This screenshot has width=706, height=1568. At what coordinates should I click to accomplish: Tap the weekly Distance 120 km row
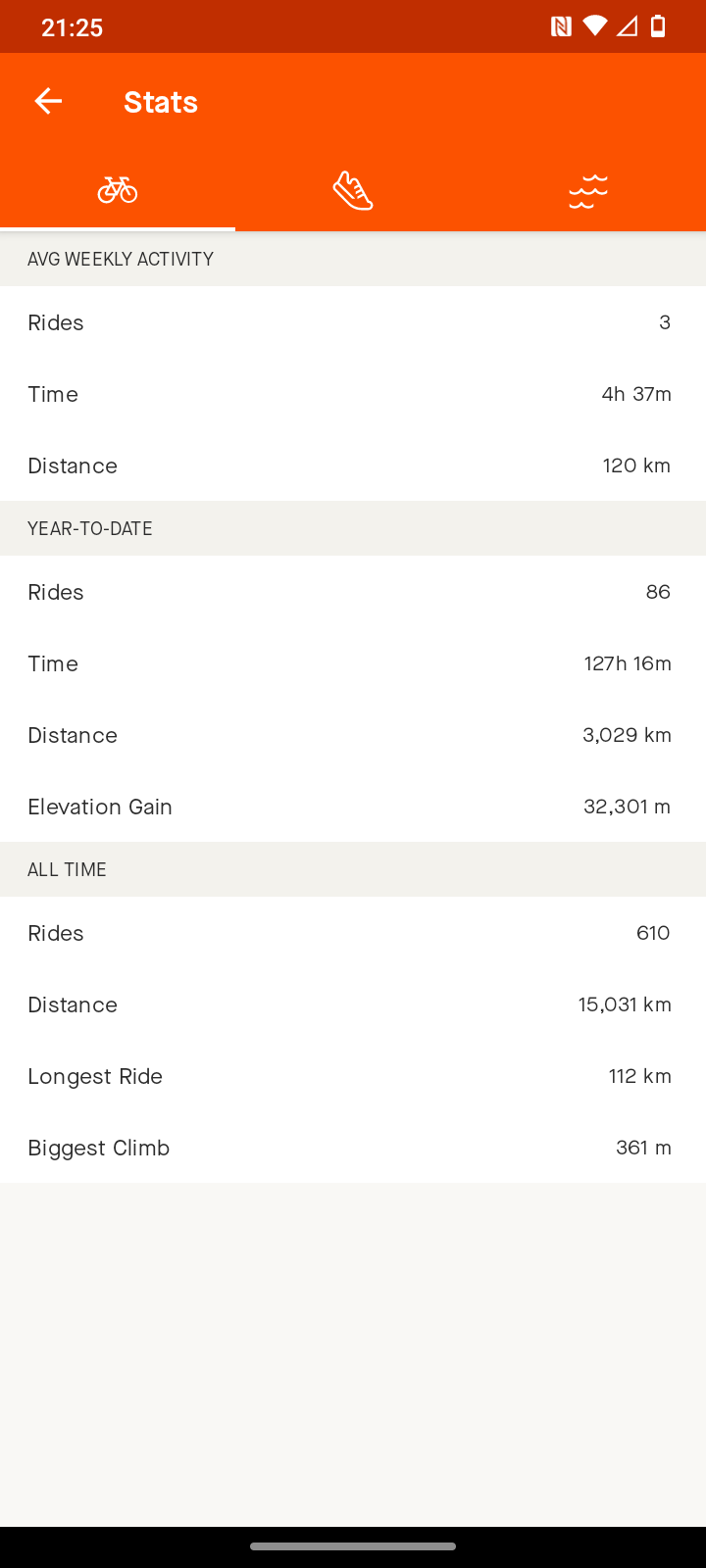click(353, 465)
